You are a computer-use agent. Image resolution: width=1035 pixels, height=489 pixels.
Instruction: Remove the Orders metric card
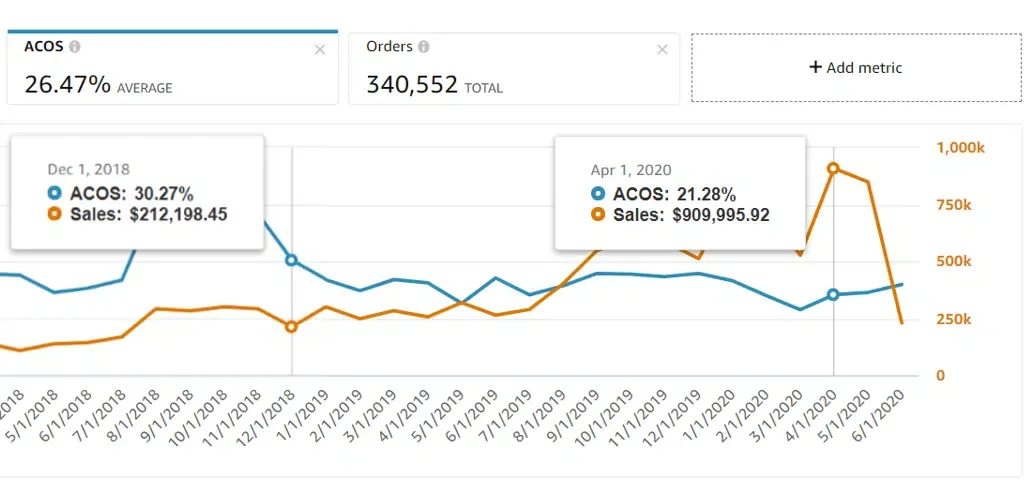663,50
